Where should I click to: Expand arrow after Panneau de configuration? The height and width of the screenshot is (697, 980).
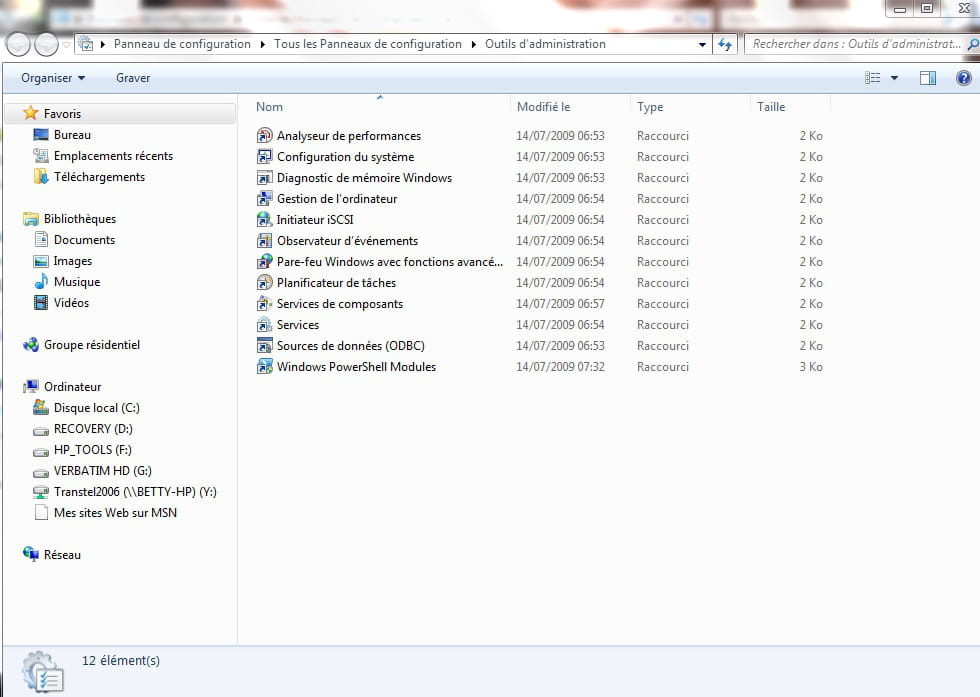pos(262,44)
